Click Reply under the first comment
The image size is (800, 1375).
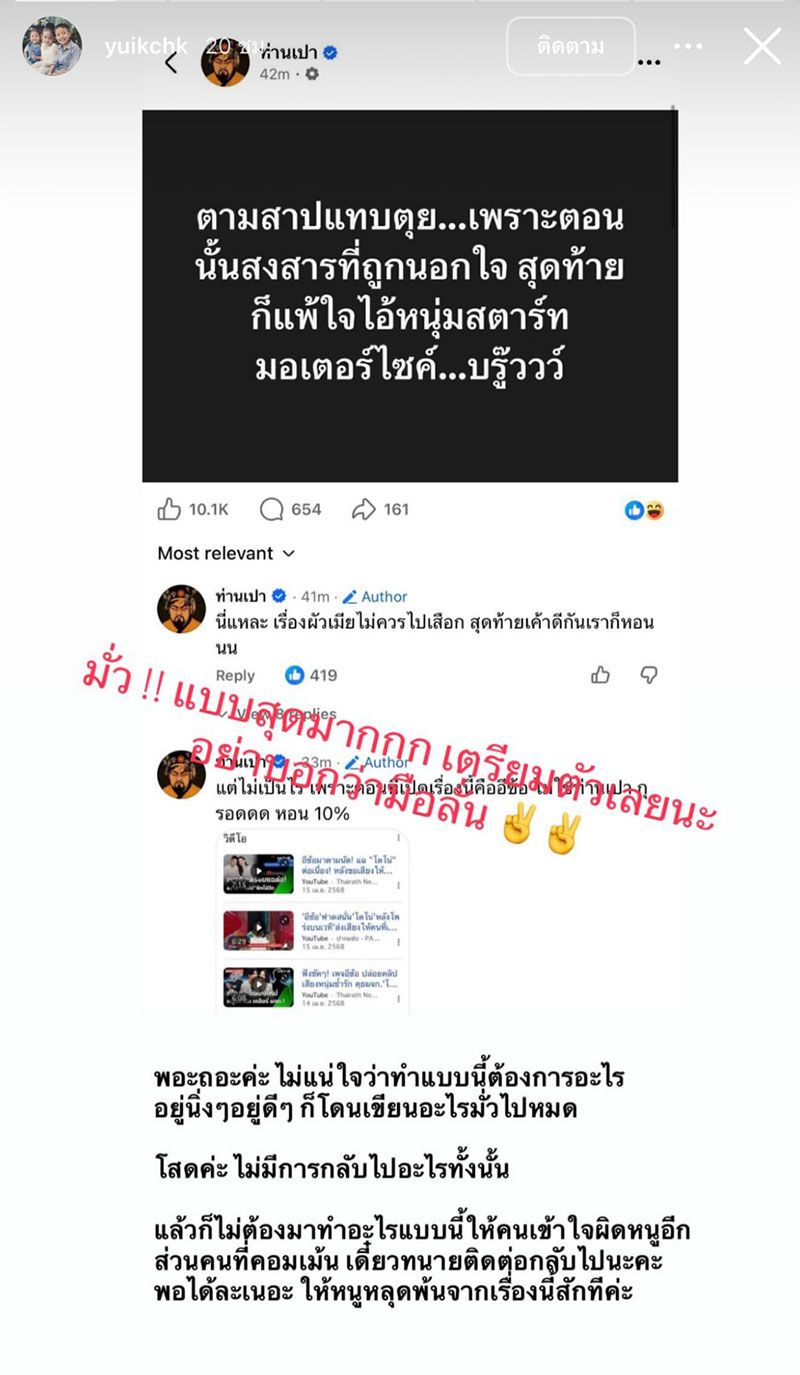(x=235, y=675)
